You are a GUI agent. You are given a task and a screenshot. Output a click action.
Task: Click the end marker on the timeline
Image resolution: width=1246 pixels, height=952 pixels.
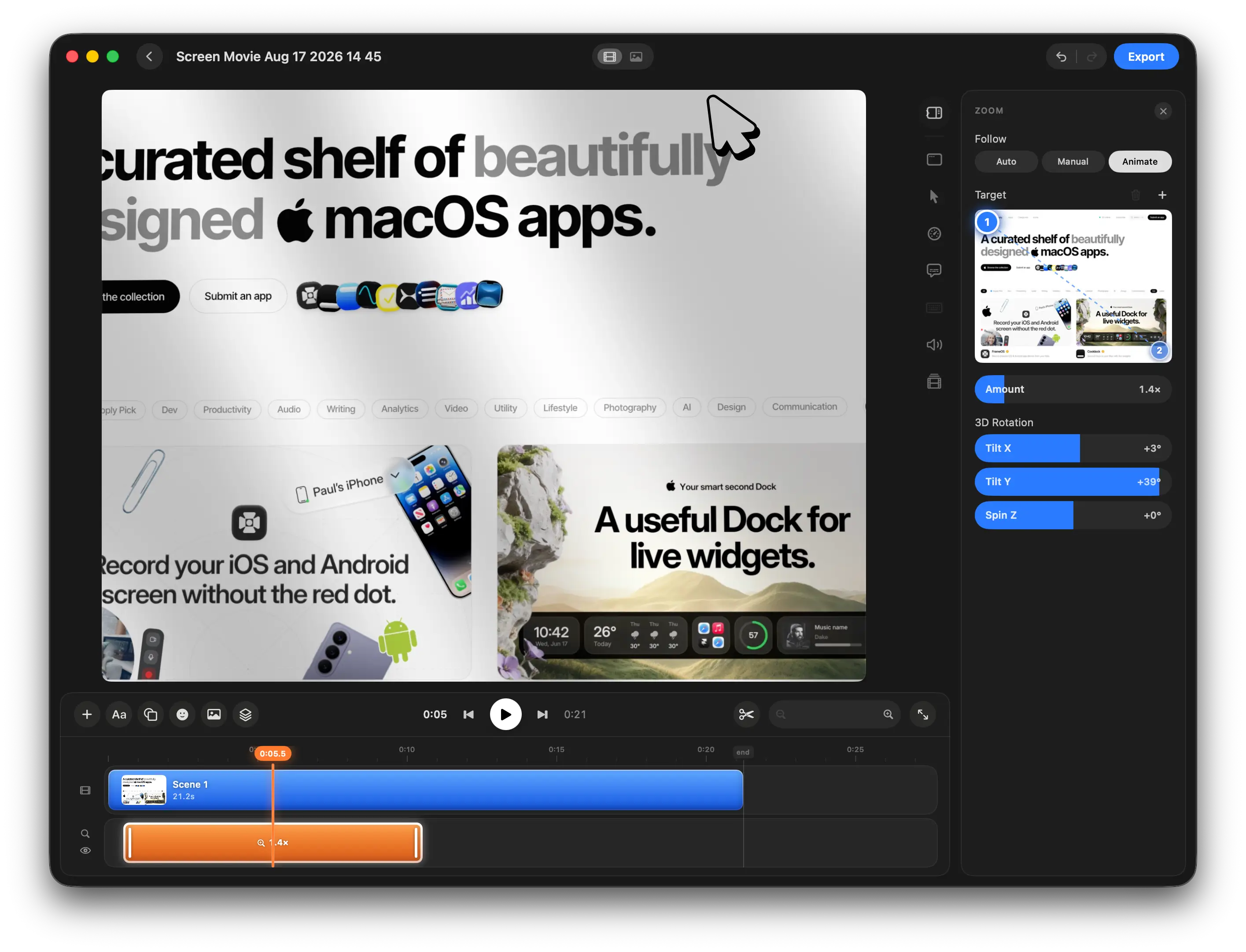click(x=743, y=753)
